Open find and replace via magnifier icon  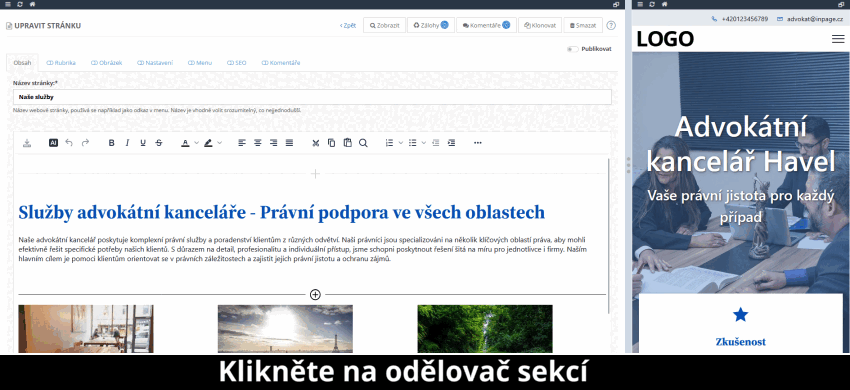tap(363, 143)
